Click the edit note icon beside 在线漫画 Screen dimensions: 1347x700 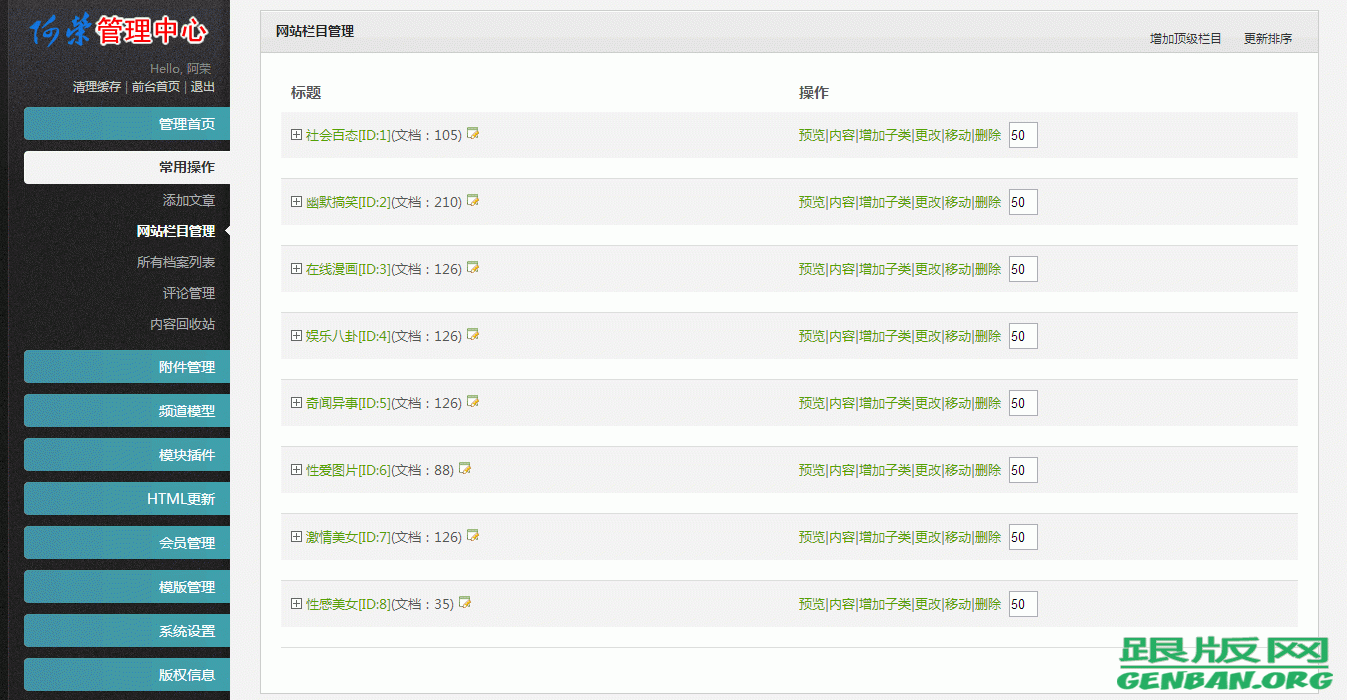click(x=473, y=268)
